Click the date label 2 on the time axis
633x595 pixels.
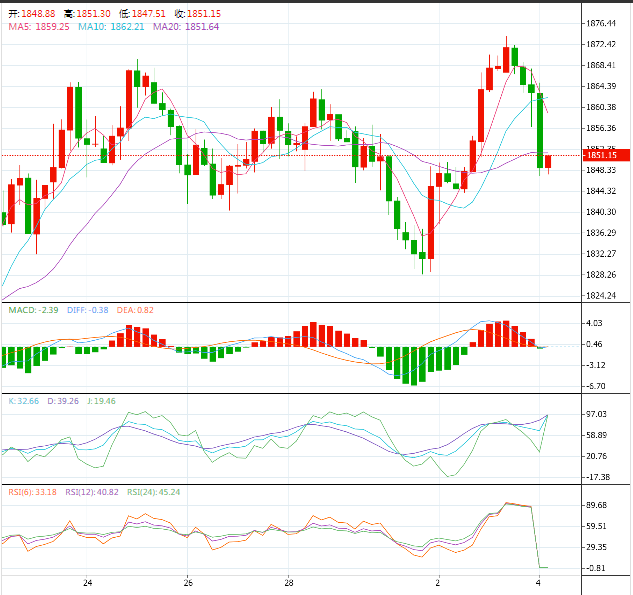point(438,582)
